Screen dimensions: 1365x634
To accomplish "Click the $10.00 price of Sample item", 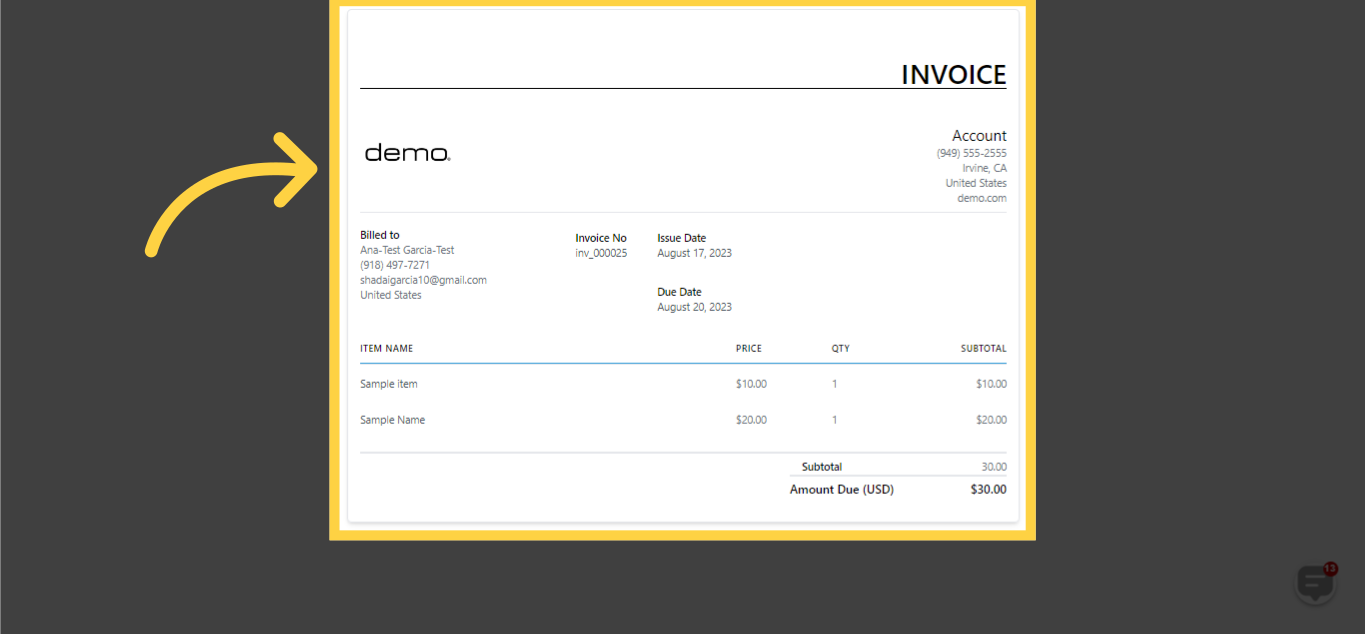I will [751, 384].
